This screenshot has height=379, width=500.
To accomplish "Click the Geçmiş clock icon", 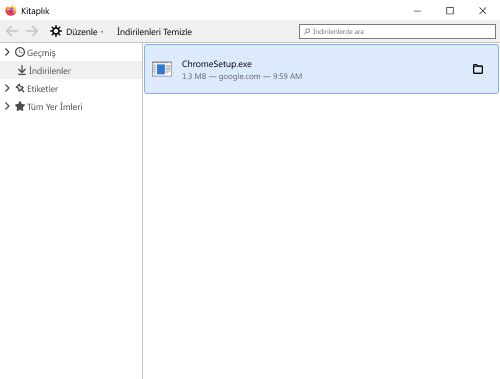I will click(20, 52).
